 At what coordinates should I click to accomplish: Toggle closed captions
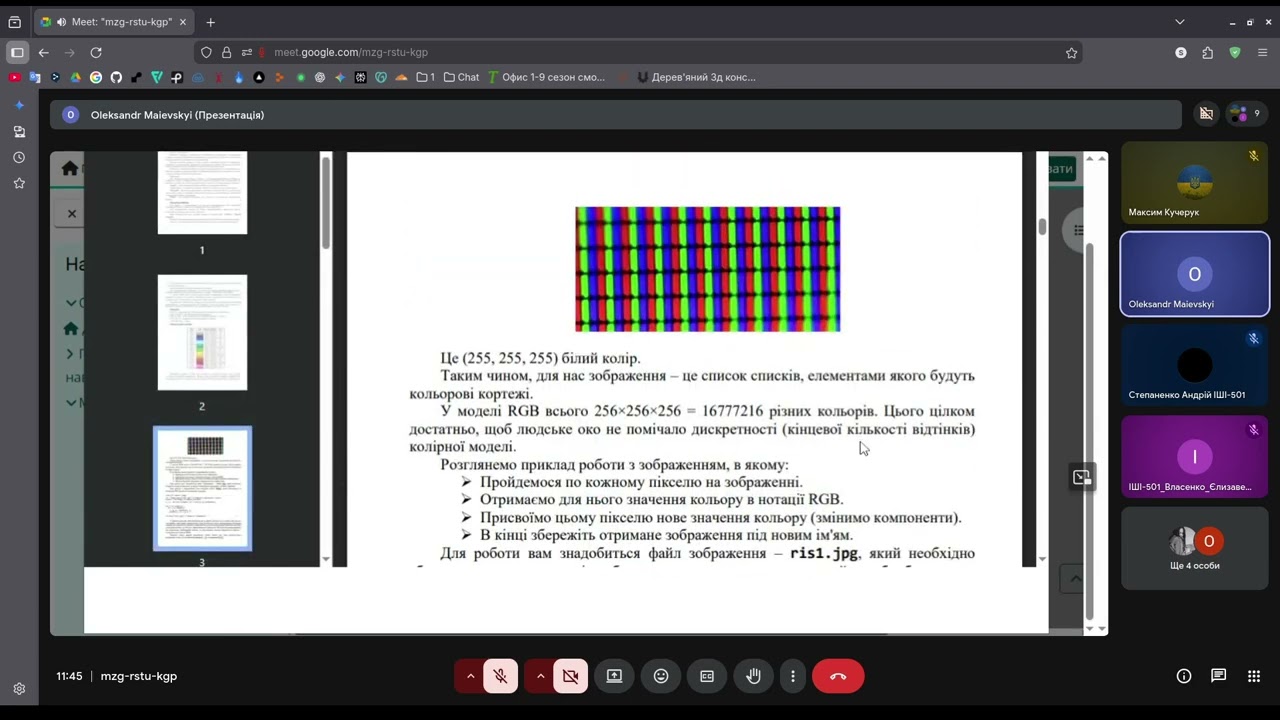[x=707, y=676]
